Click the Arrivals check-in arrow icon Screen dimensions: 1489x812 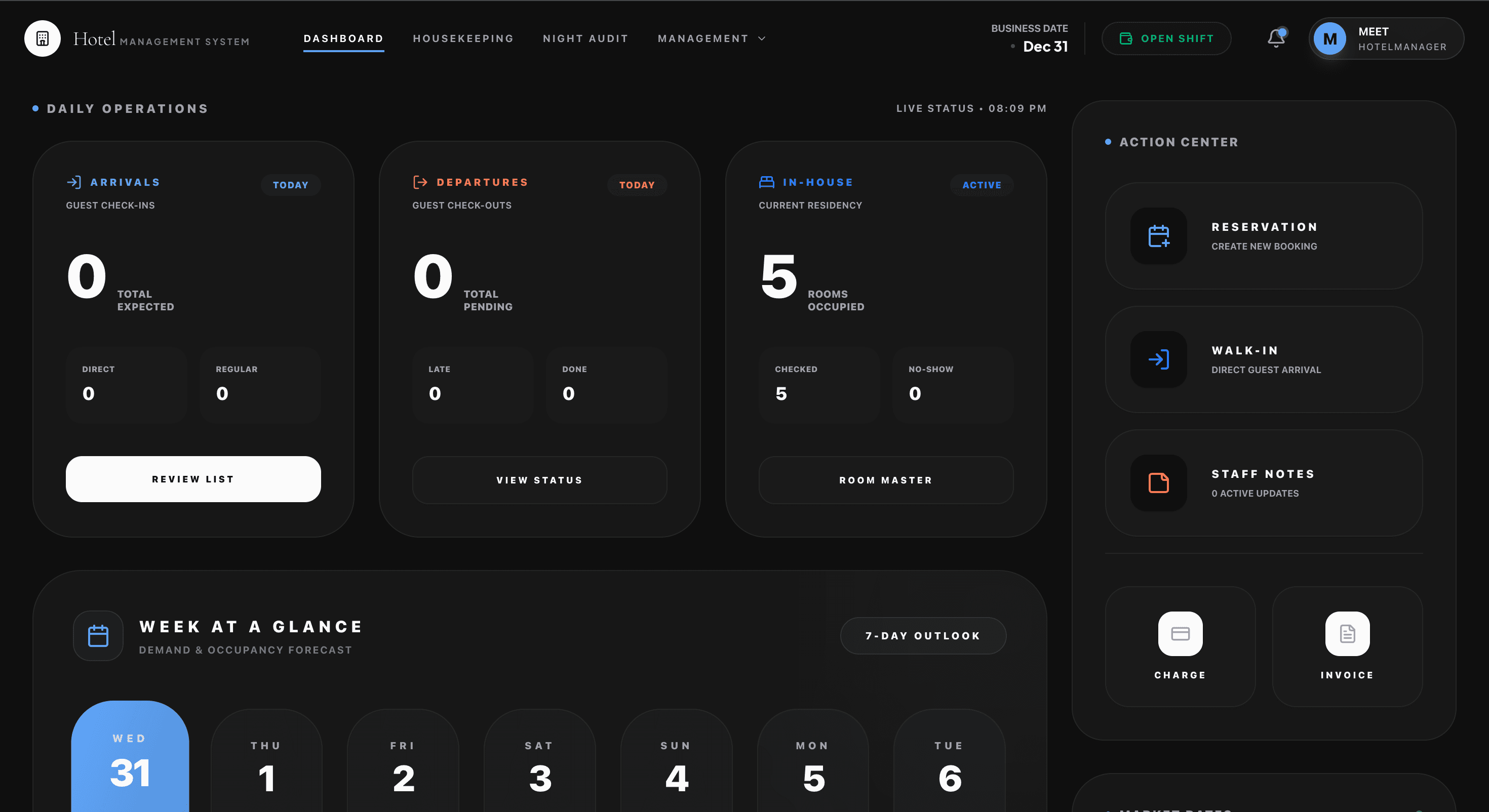[74, 181]
